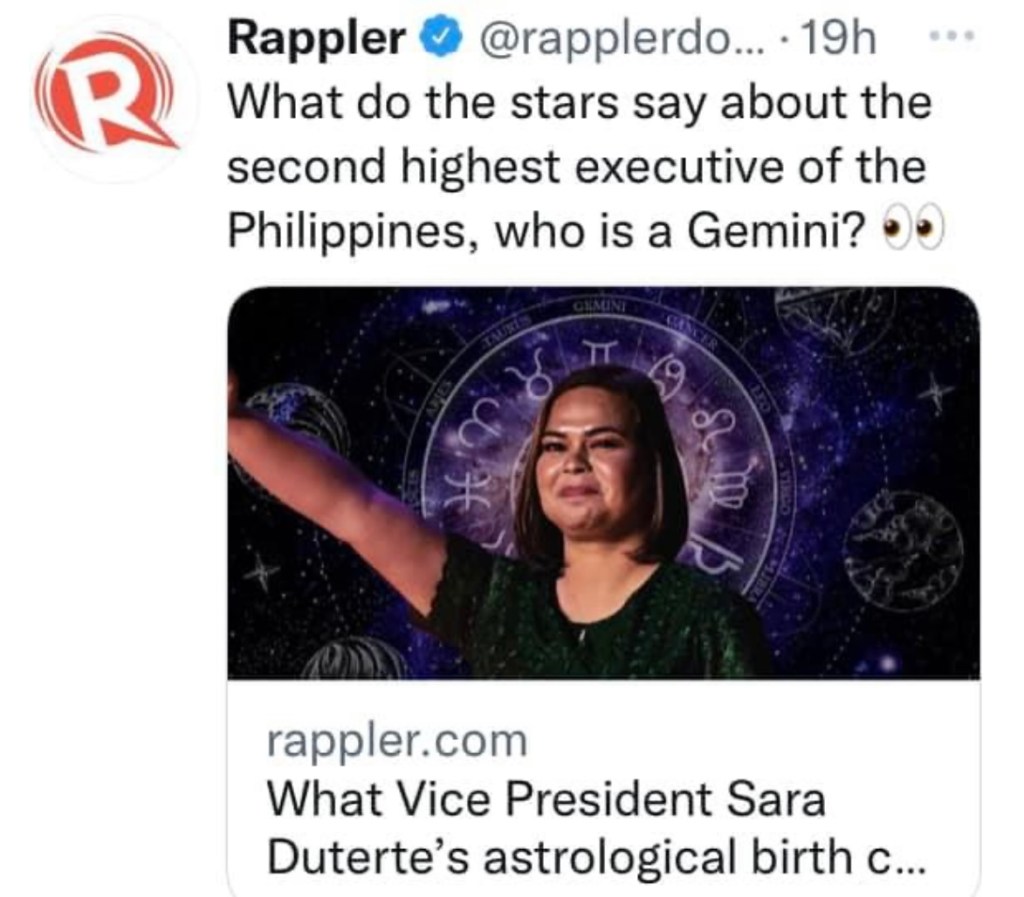Open the Rappler account name link
The height and width of the screenshot is (897, 1024).
click(316, 40)
